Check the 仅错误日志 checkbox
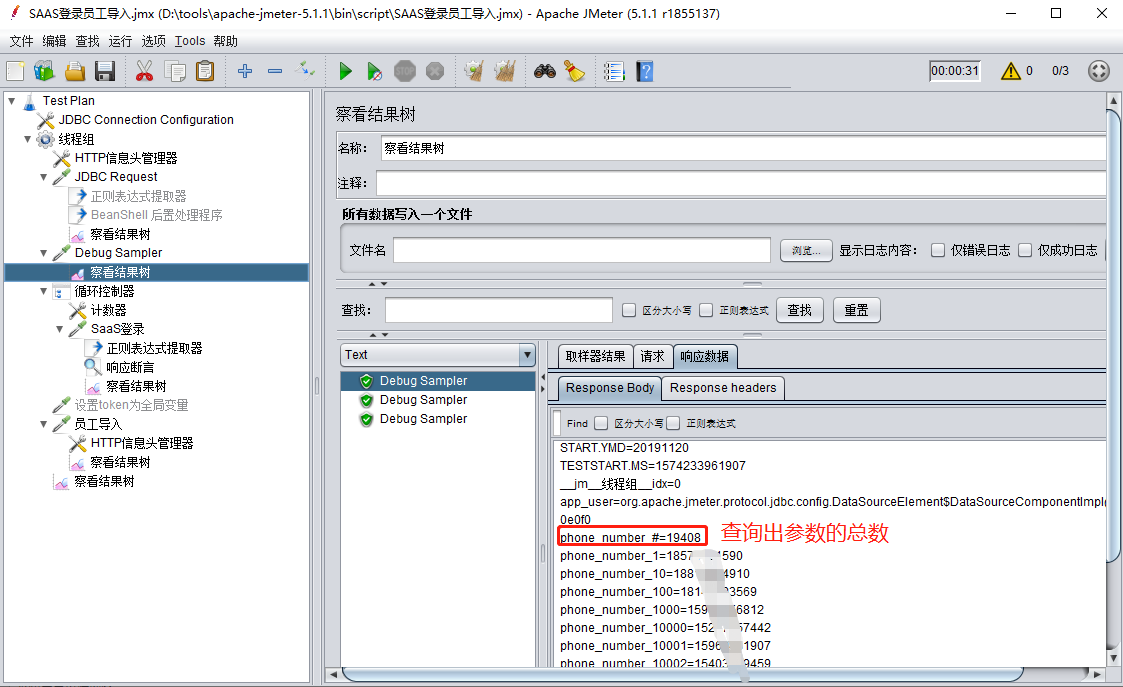This screenshot has height=687, width=1123. point(938,250)
